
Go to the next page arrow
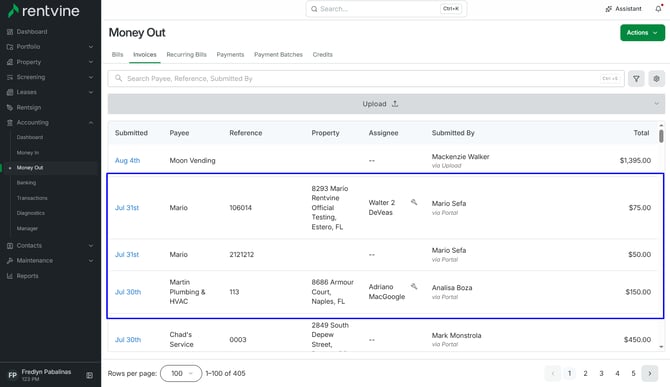click(650, 373)
